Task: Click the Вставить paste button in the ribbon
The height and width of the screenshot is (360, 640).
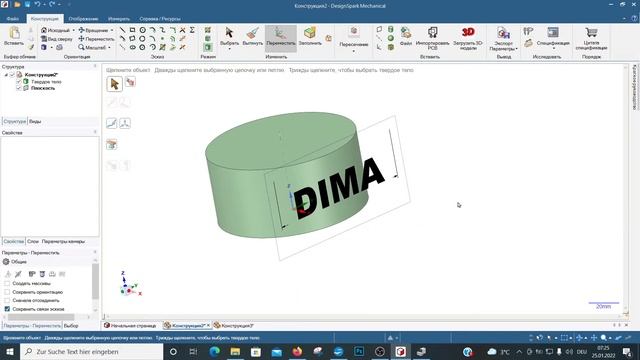Action: (x=14, y=36)
